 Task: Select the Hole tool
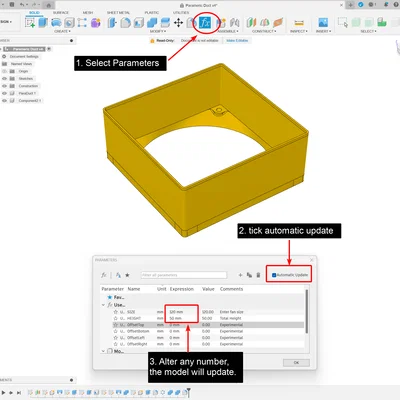point(69,23)
